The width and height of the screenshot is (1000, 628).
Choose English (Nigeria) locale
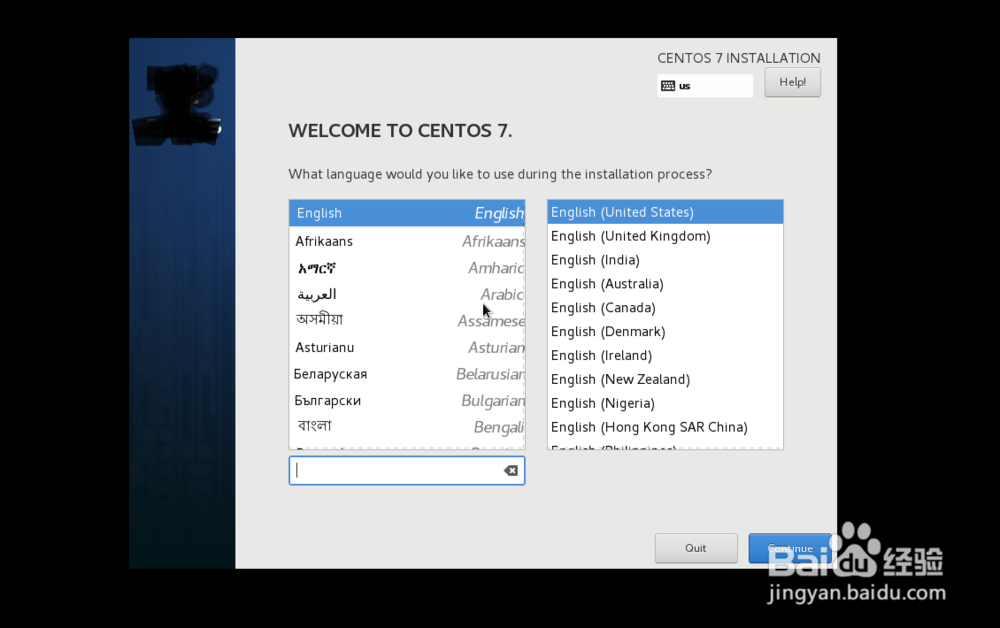(x=665, y=404)
